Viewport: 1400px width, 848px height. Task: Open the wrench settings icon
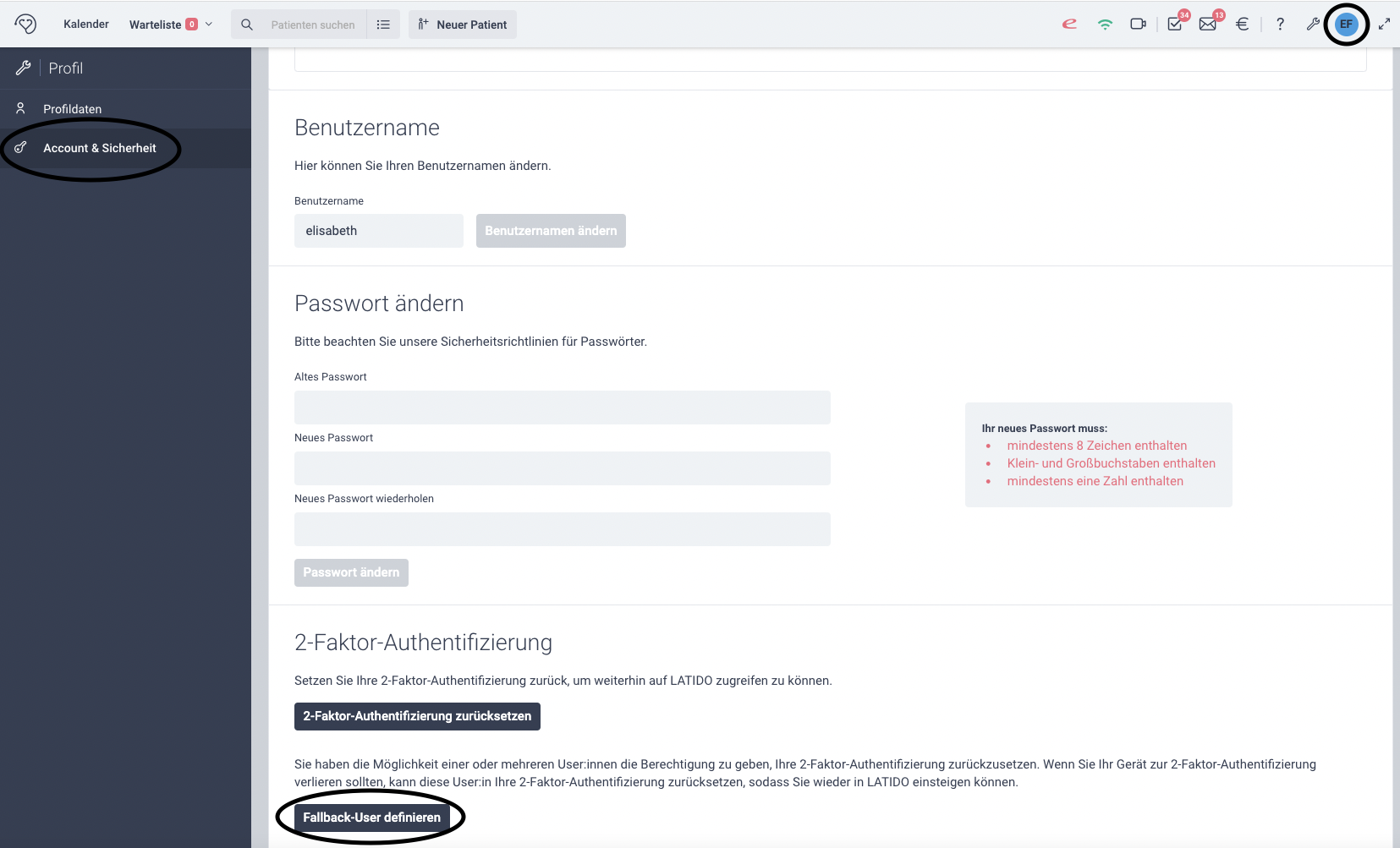(1311, 24)
